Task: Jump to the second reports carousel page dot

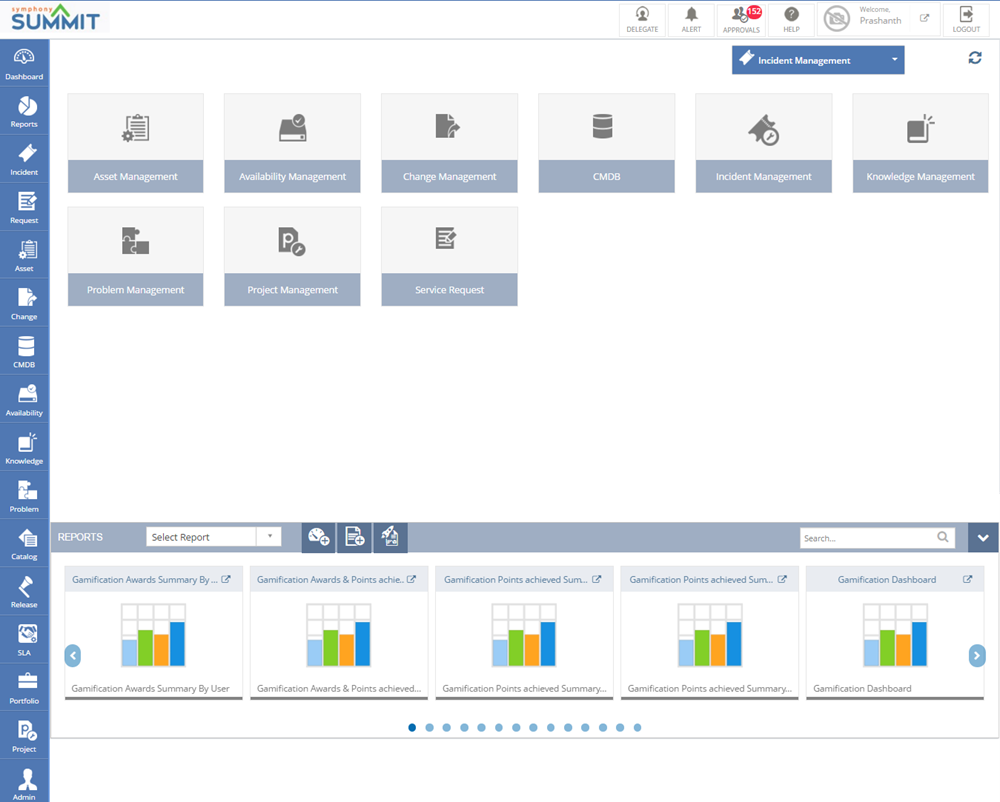Action: tap(429, 727)
